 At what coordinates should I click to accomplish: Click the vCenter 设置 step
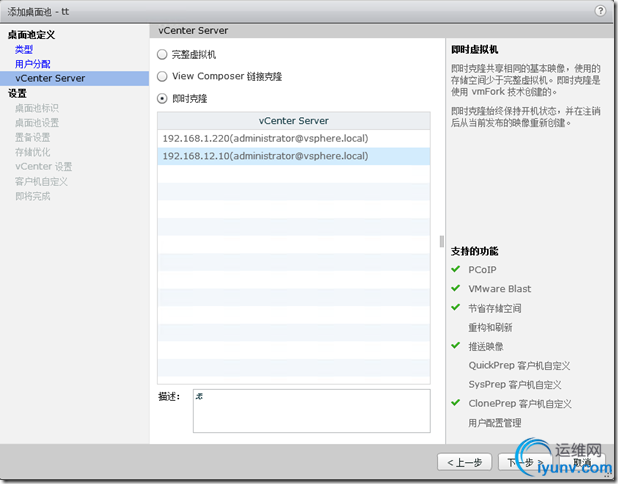43,167
